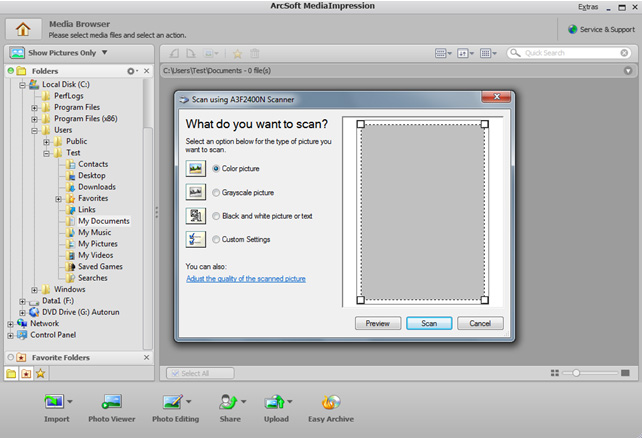Adjust the thumbnail size slider
The image size is (642, 439).
[x=576, y=373]
